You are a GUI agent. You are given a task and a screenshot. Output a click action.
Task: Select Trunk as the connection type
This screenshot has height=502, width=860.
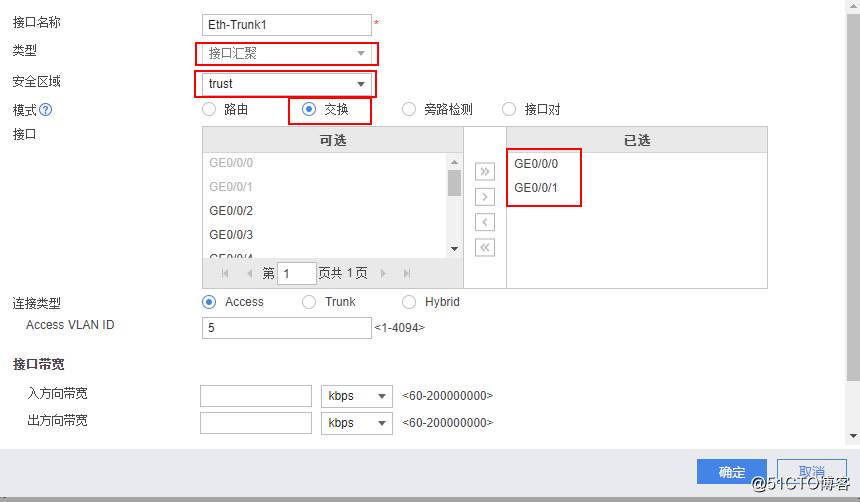[x=309, y=301]
